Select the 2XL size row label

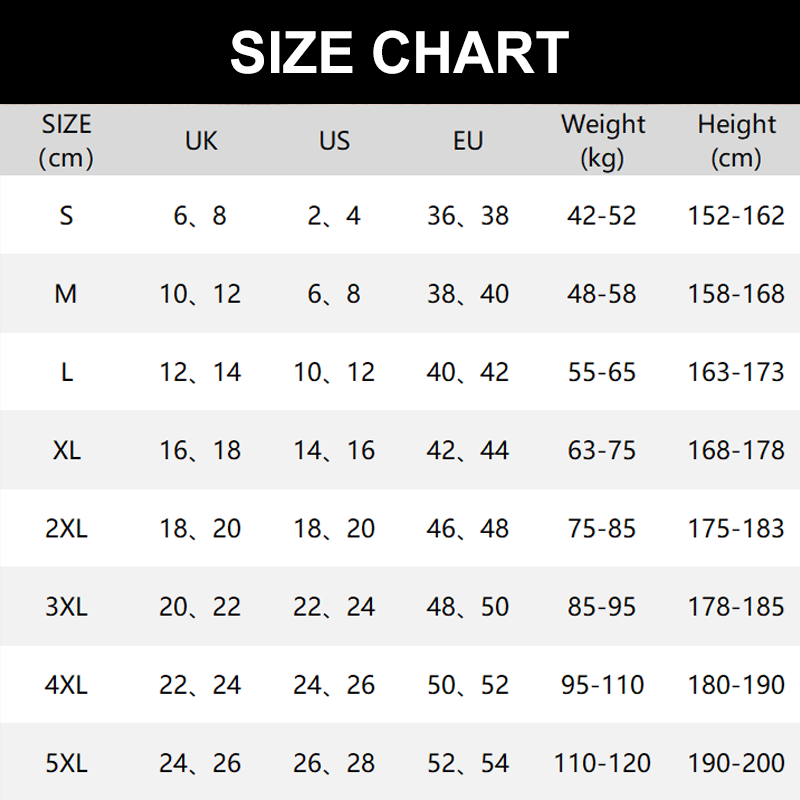(66, 528)
